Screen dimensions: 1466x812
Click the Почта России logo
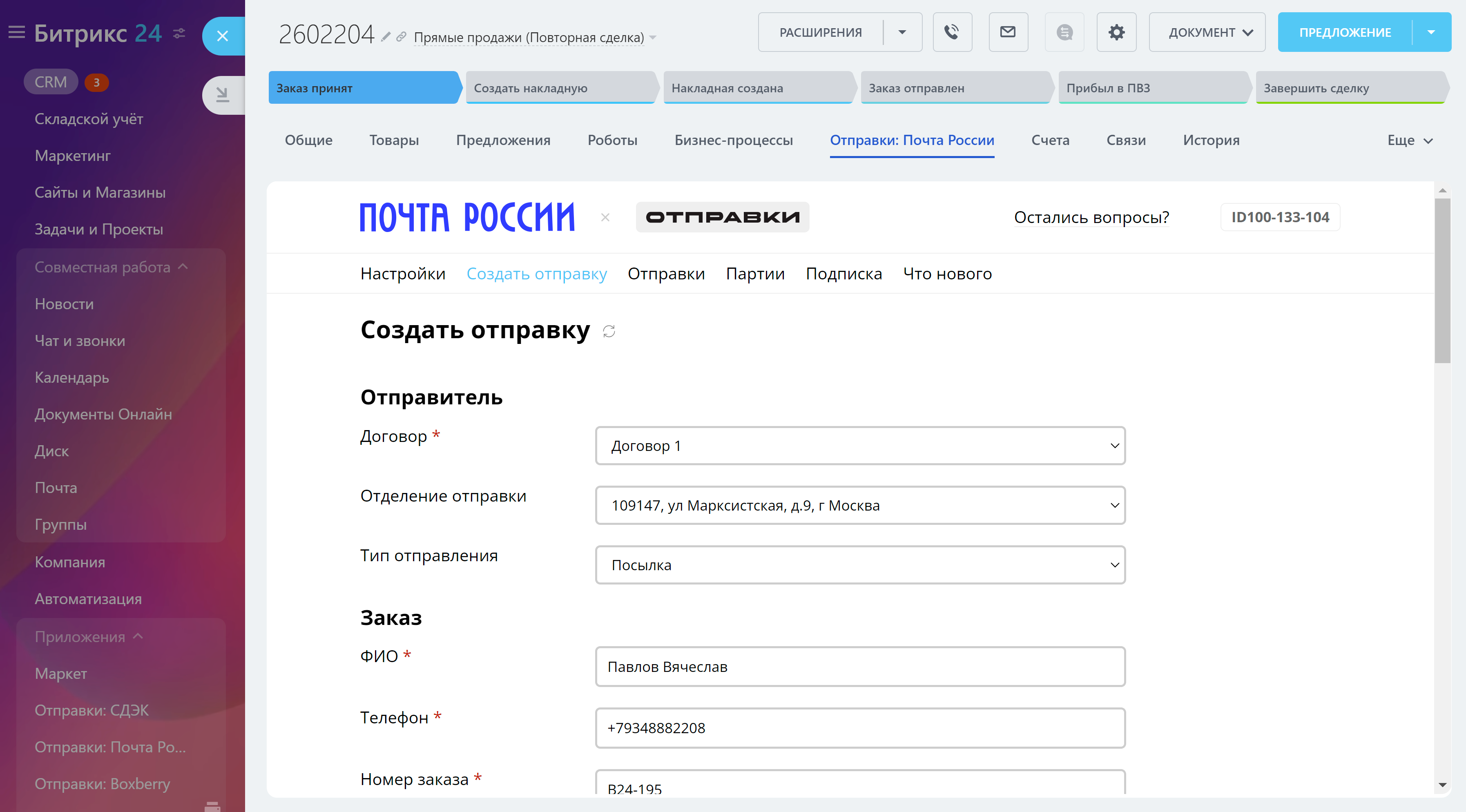(467, 217)
